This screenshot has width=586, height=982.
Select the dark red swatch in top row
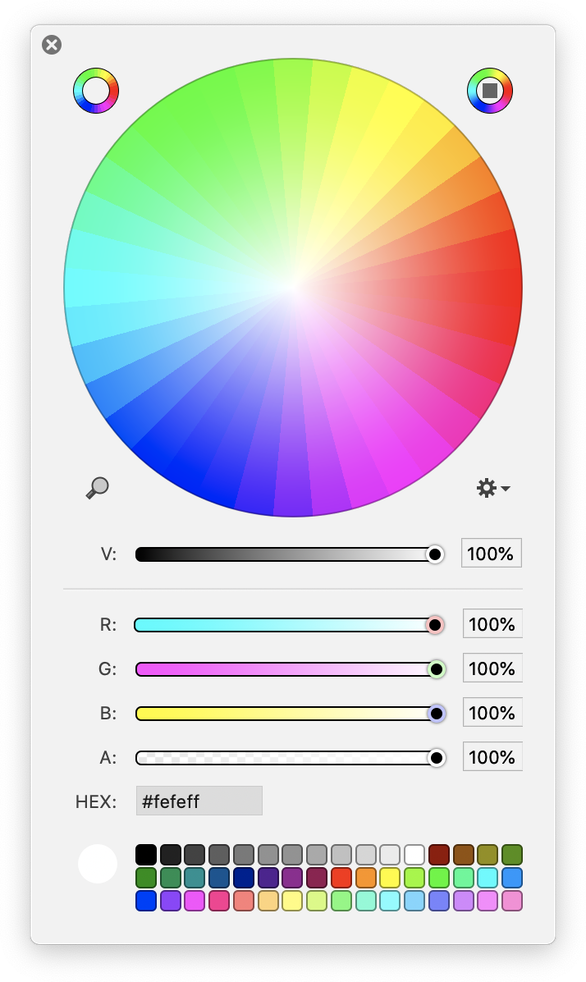click(x=439, y=855)
